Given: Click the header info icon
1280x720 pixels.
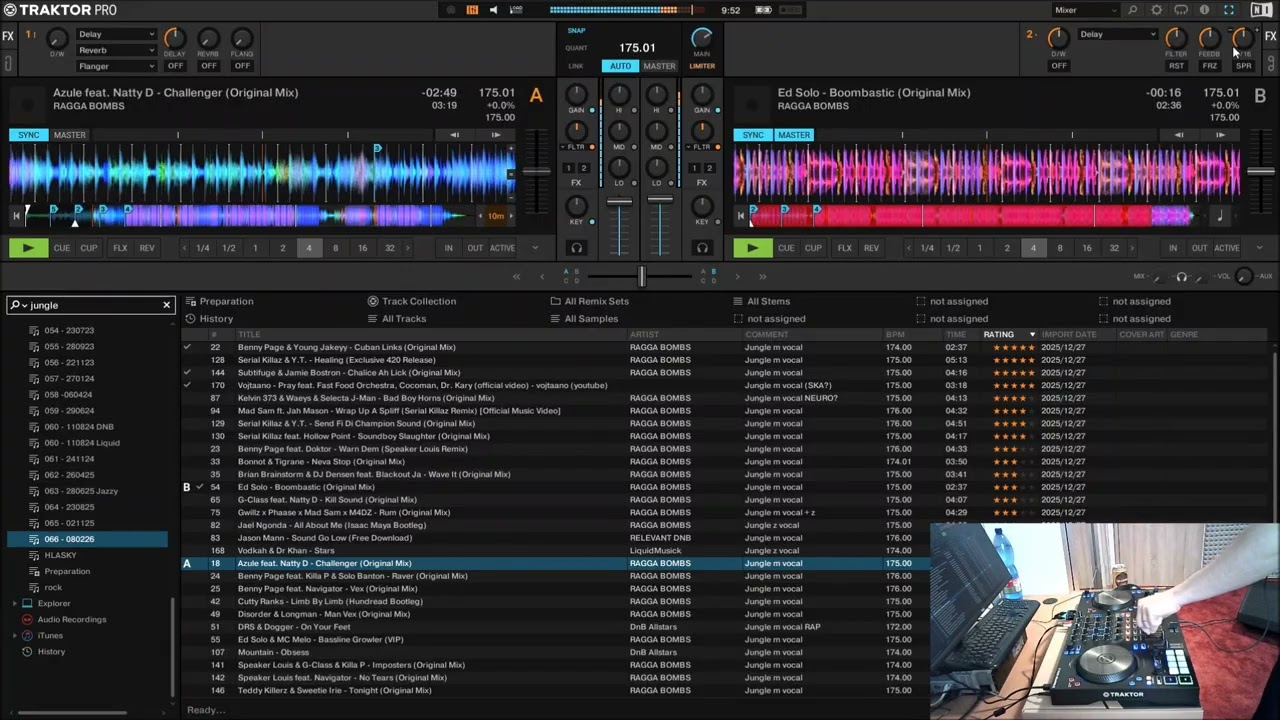Looking at the screenshot, I should tap(1205, 10).
